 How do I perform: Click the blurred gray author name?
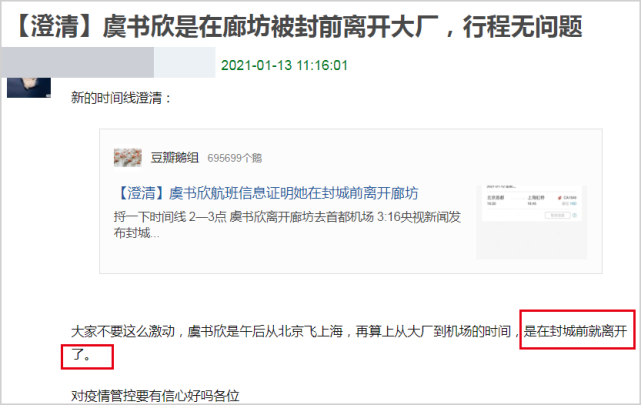77,62
